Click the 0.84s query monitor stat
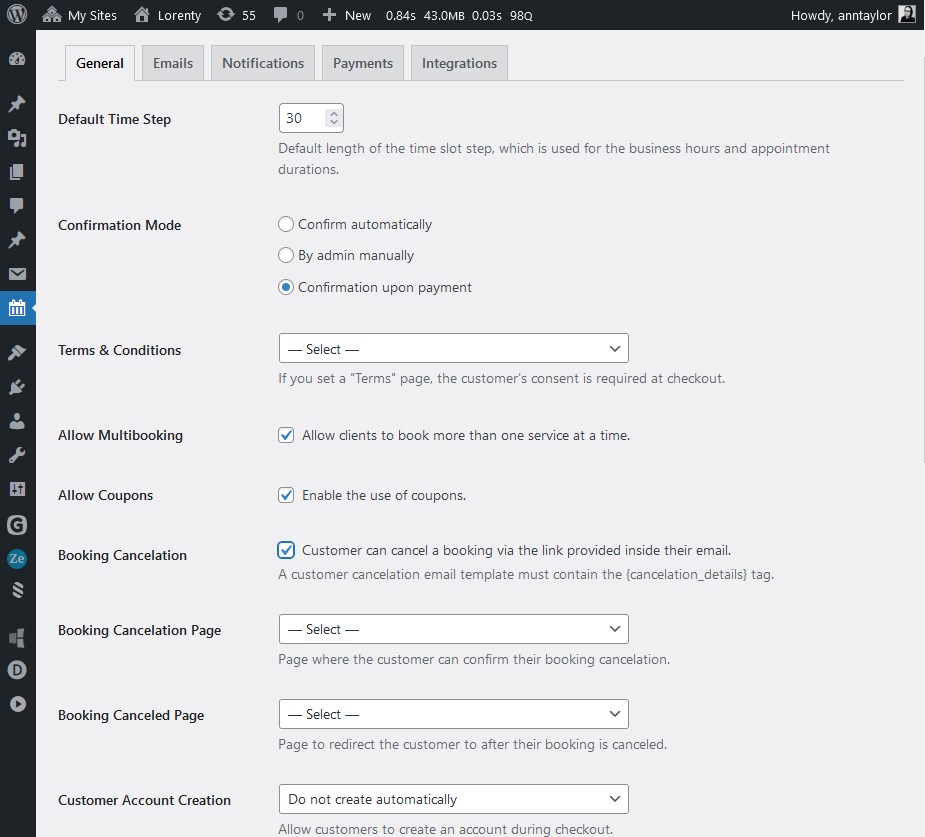 (x=401, y=15)
